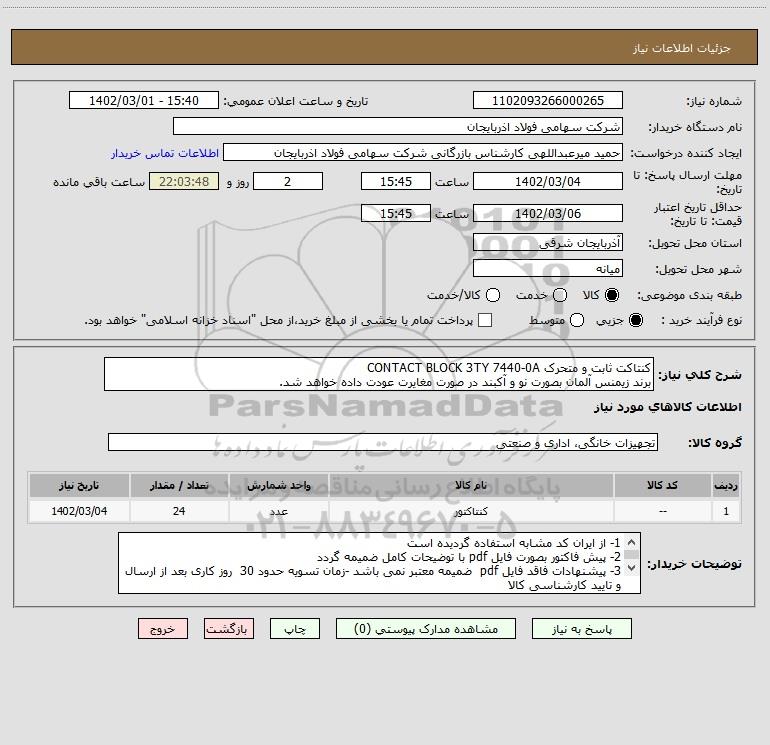770x745 pixels.
Task: Click row number 1 cell
Action: point(726,511)
